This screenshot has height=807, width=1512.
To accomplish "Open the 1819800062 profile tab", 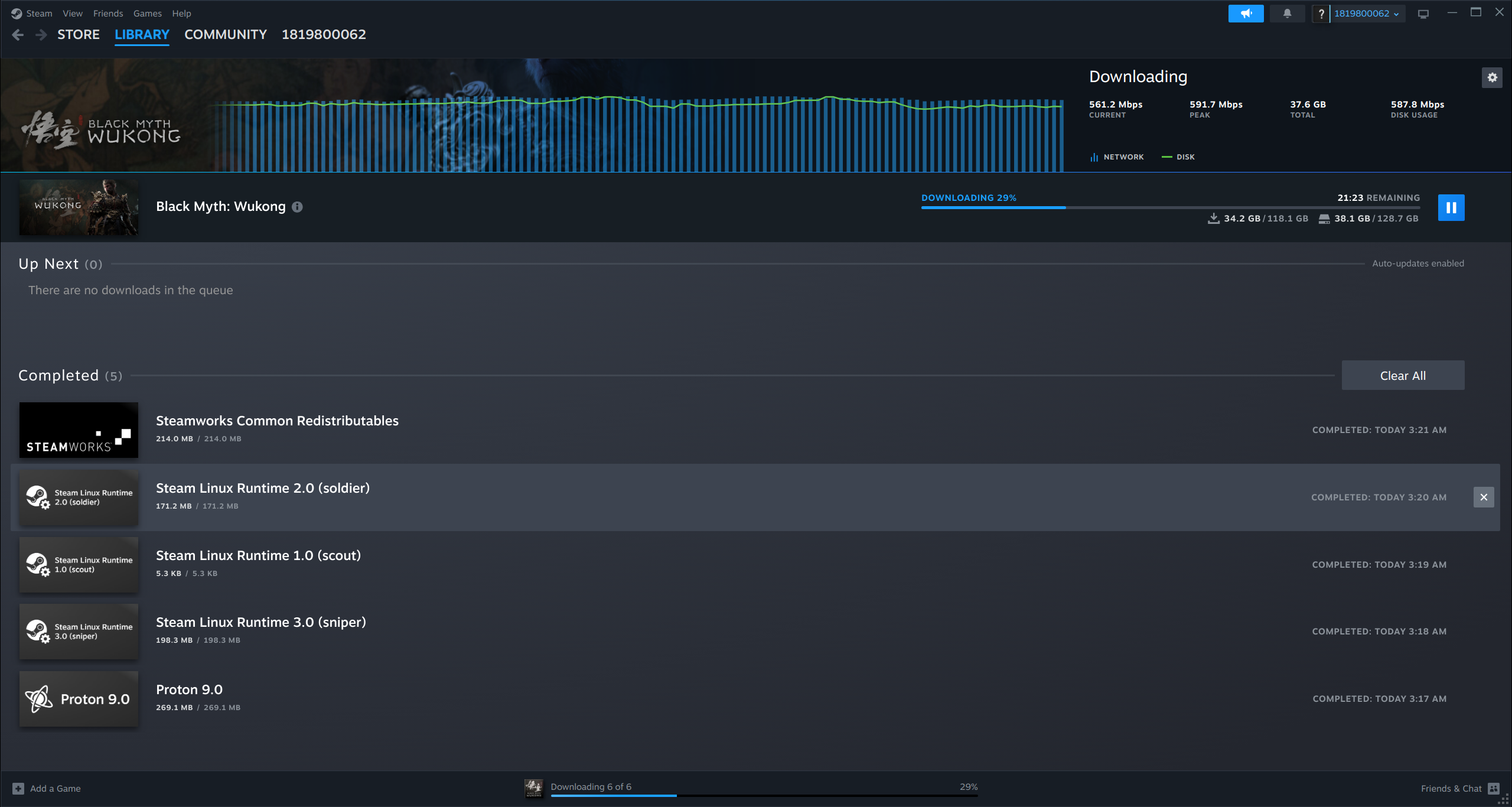I will [x=324, y=35].
